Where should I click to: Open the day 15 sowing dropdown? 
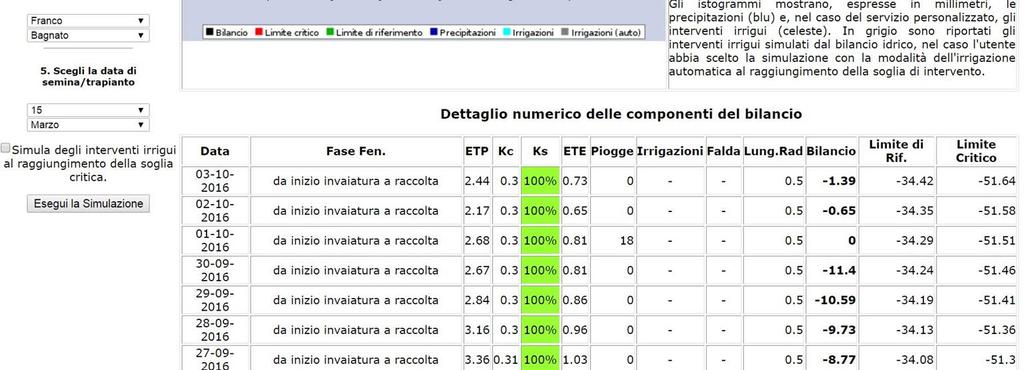[x=88, y=110]
